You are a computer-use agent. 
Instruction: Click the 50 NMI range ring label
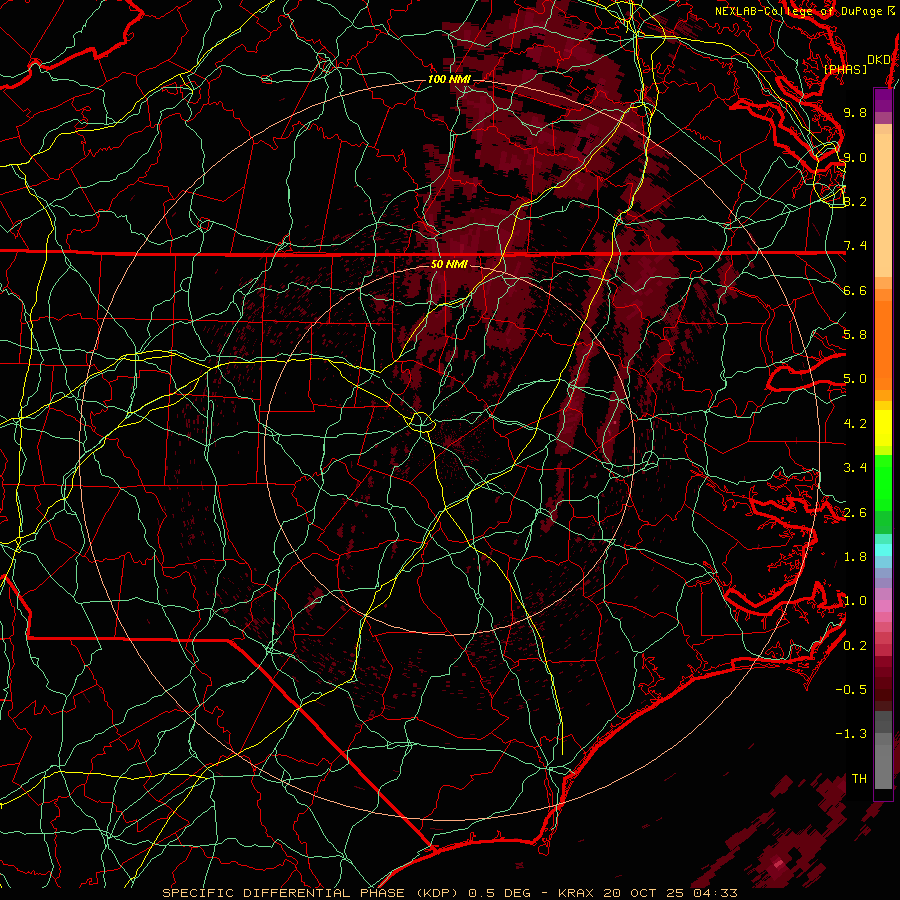click(x=449, y=264)
